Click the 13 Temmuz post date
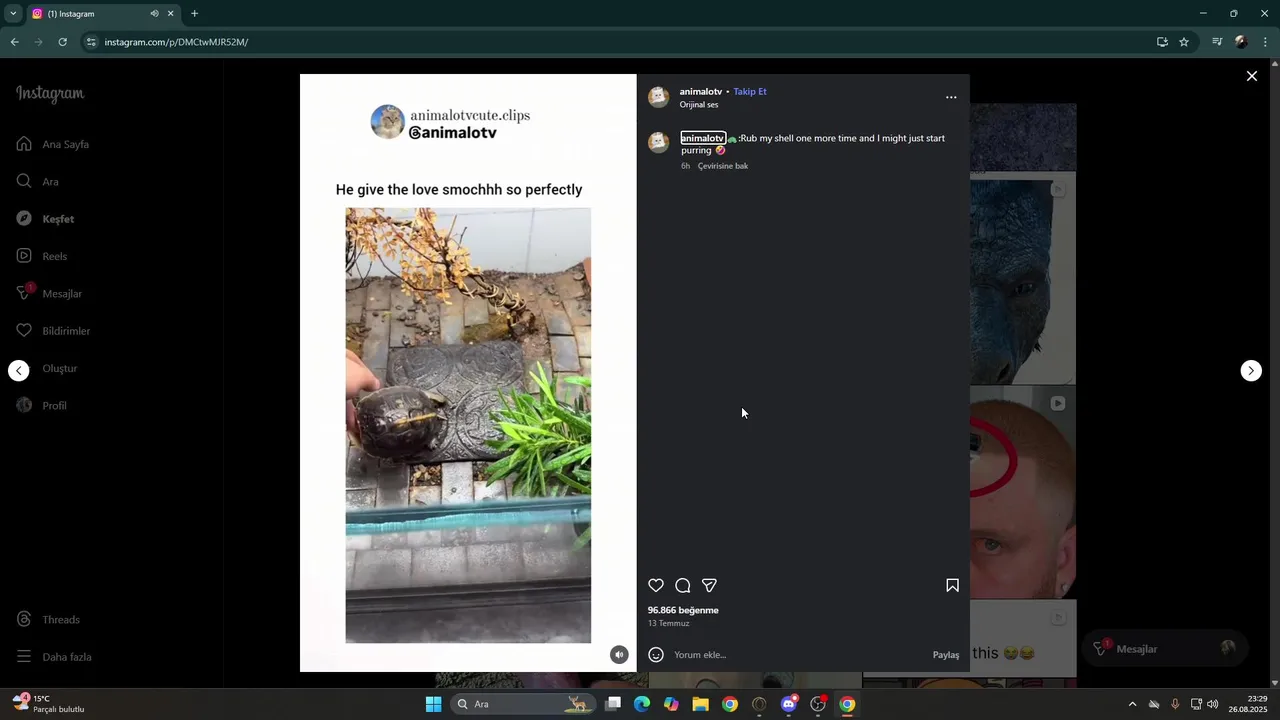The image size is (1280, 720). (668, 624)
